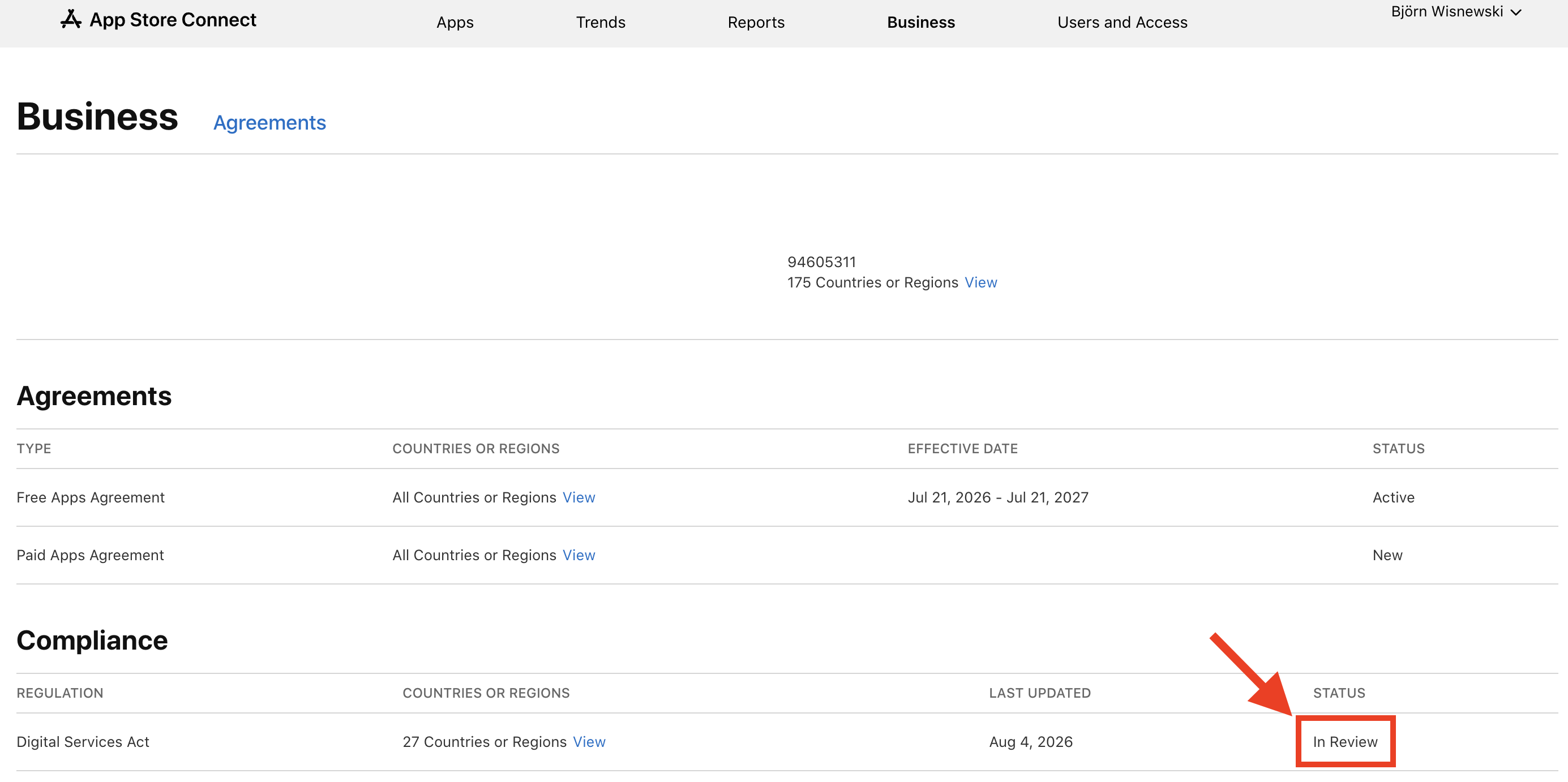View countries for Free Apps Agreement
Image resolution: width=1568 pixels, height=782 pixels.
pos(579,497)
